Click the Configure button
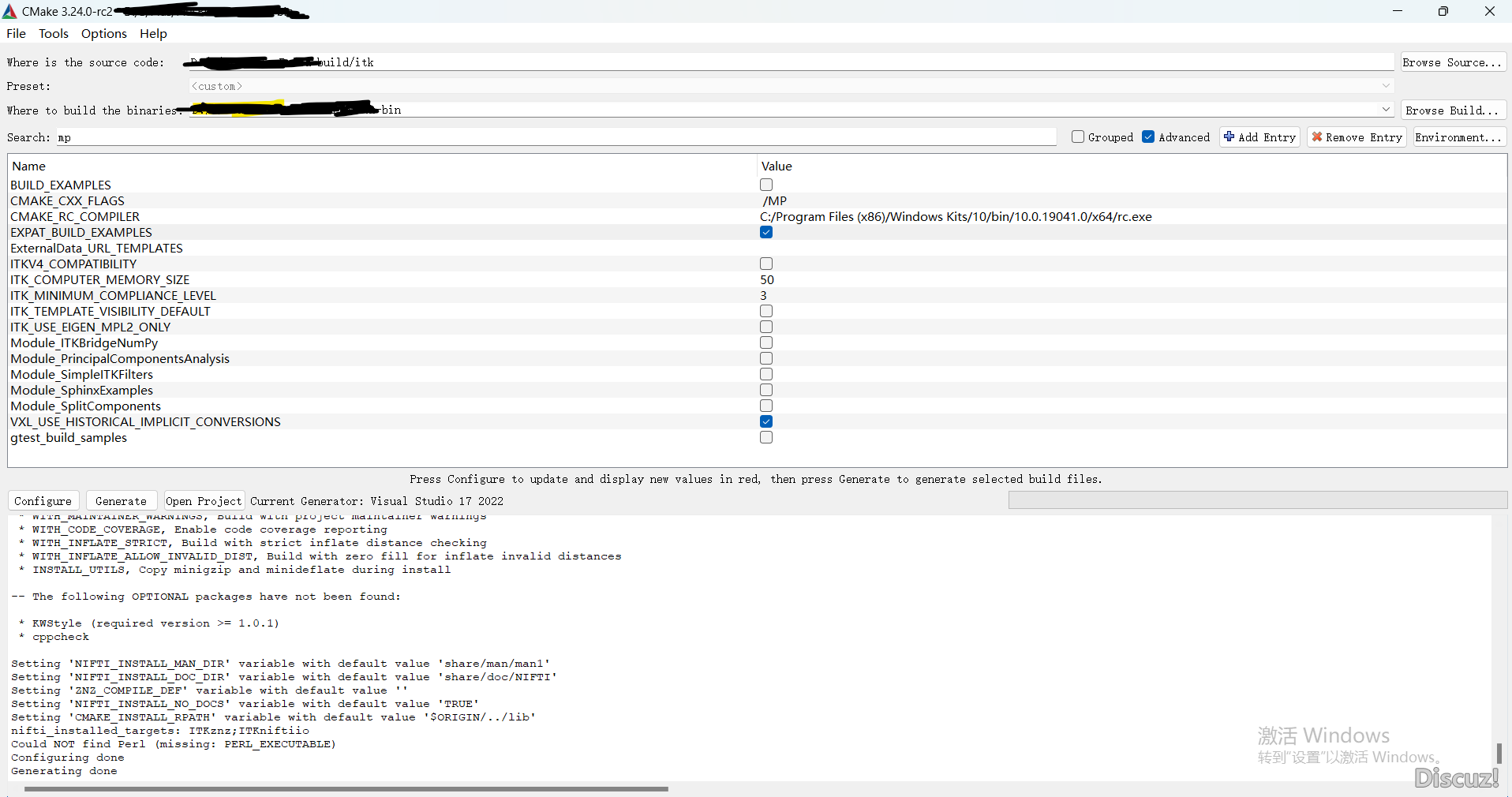 click(43, 501)
